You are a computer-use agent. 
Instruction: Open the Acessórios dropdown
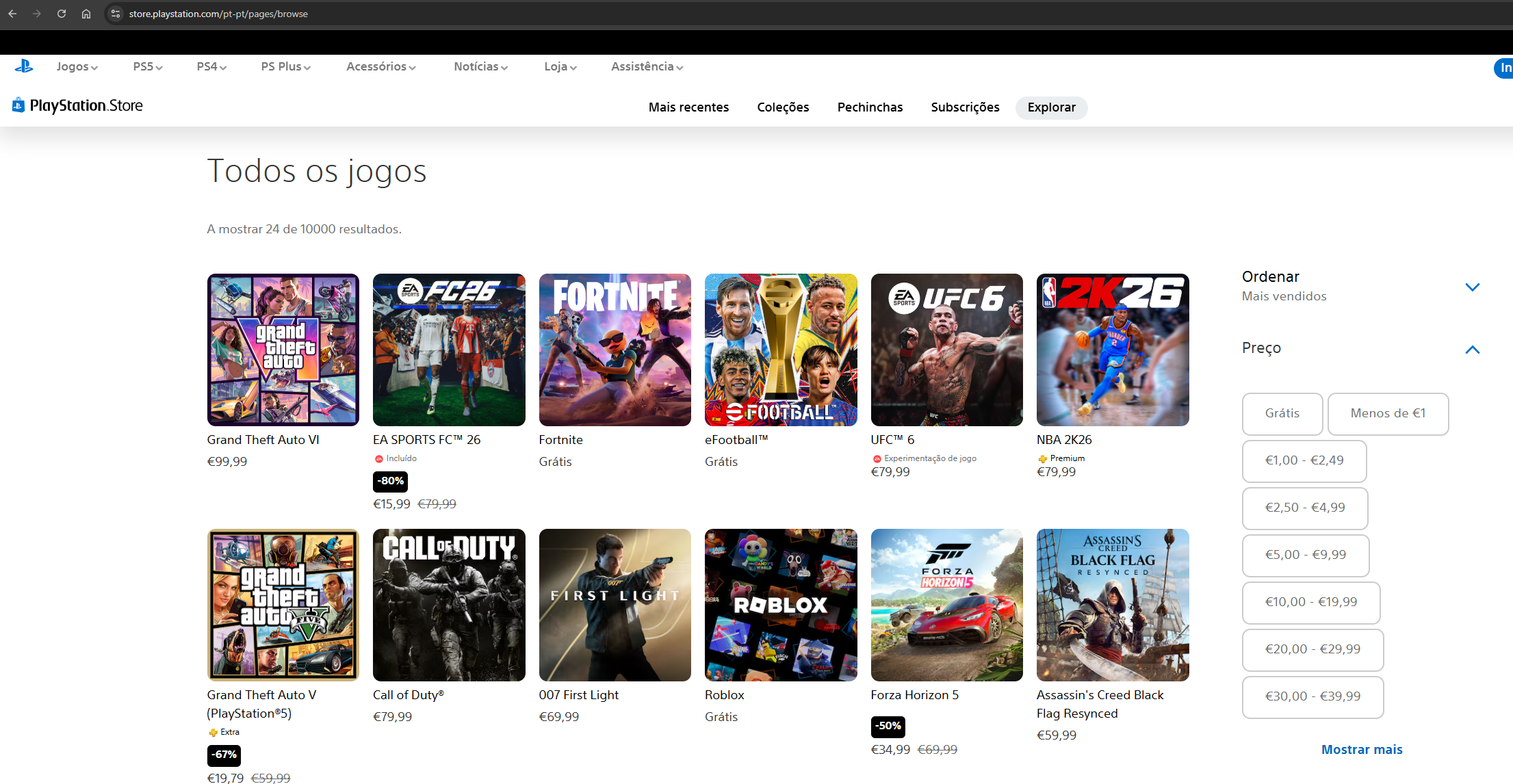[x=381, y=66]
